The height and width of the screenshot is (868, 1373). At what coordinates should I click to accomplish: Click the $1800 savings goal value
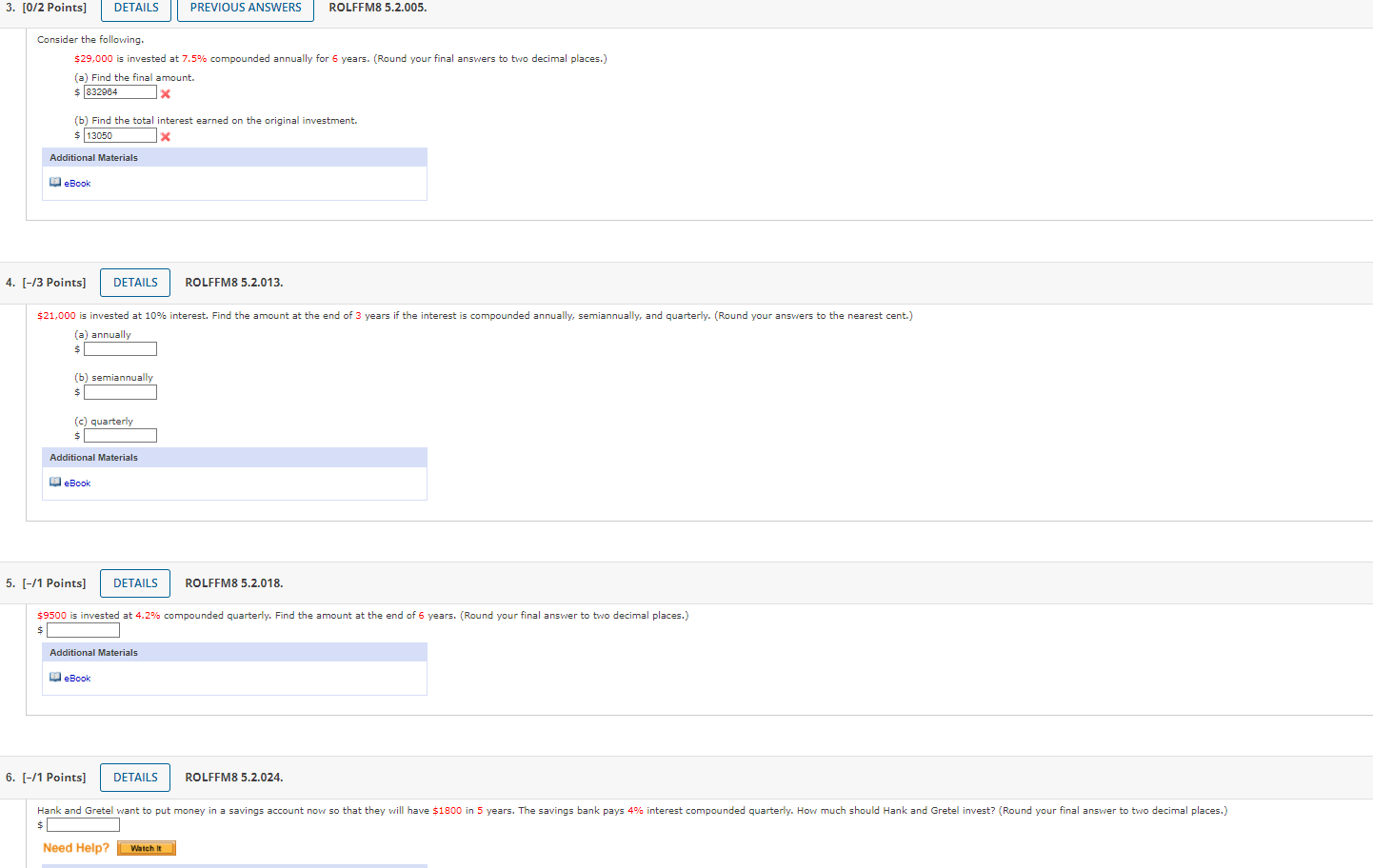pyautogui.click(x=447, y=811)
